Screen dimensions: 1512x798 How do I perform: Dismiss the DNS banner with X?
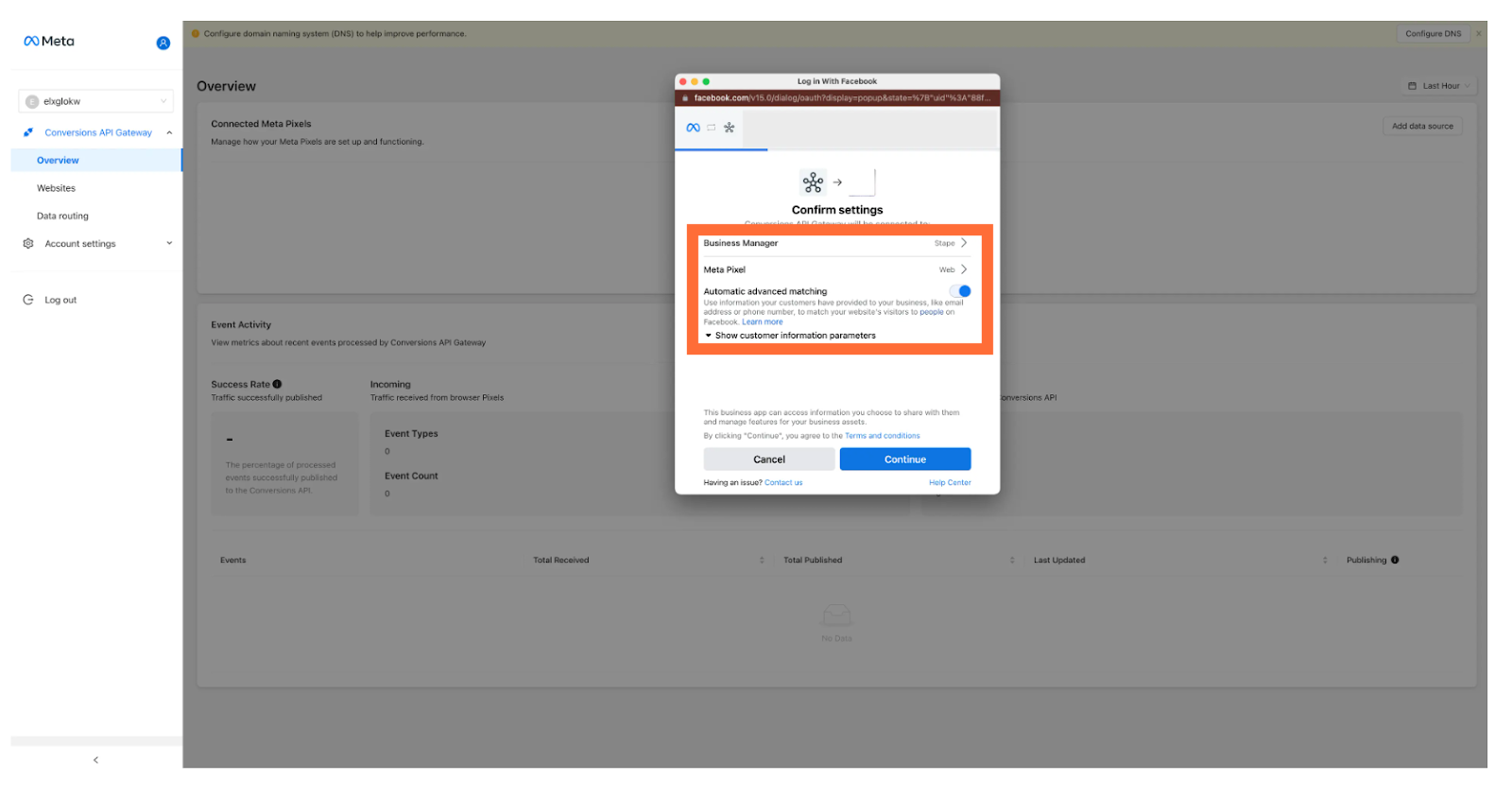pyautogui.click(x=1479, y=34)
